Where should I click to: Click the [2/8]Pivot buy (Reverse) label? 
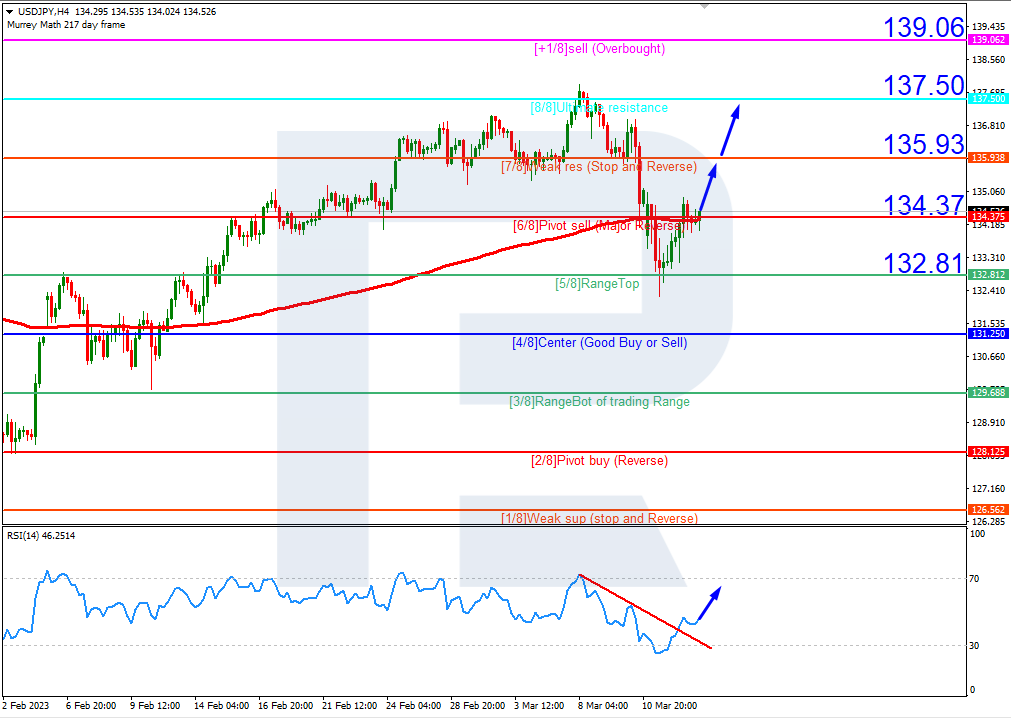(x=598, y=461)
